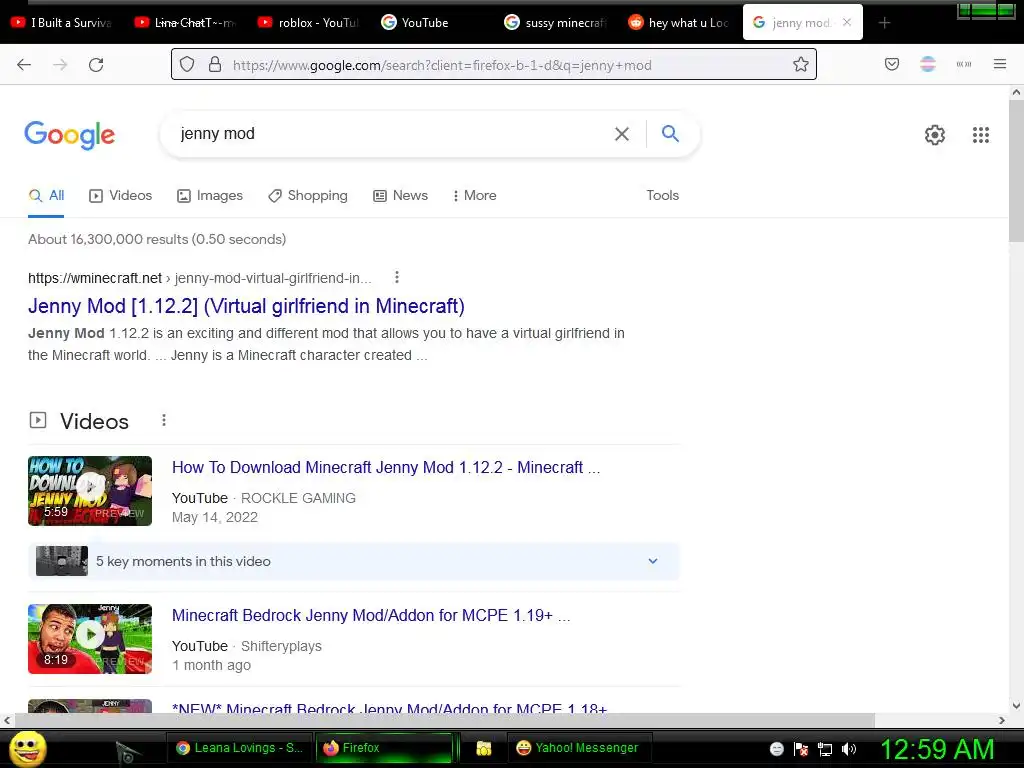
Task: Open How To Download Minecraft Jenny Mod video
Action: [x=386, y=468]
